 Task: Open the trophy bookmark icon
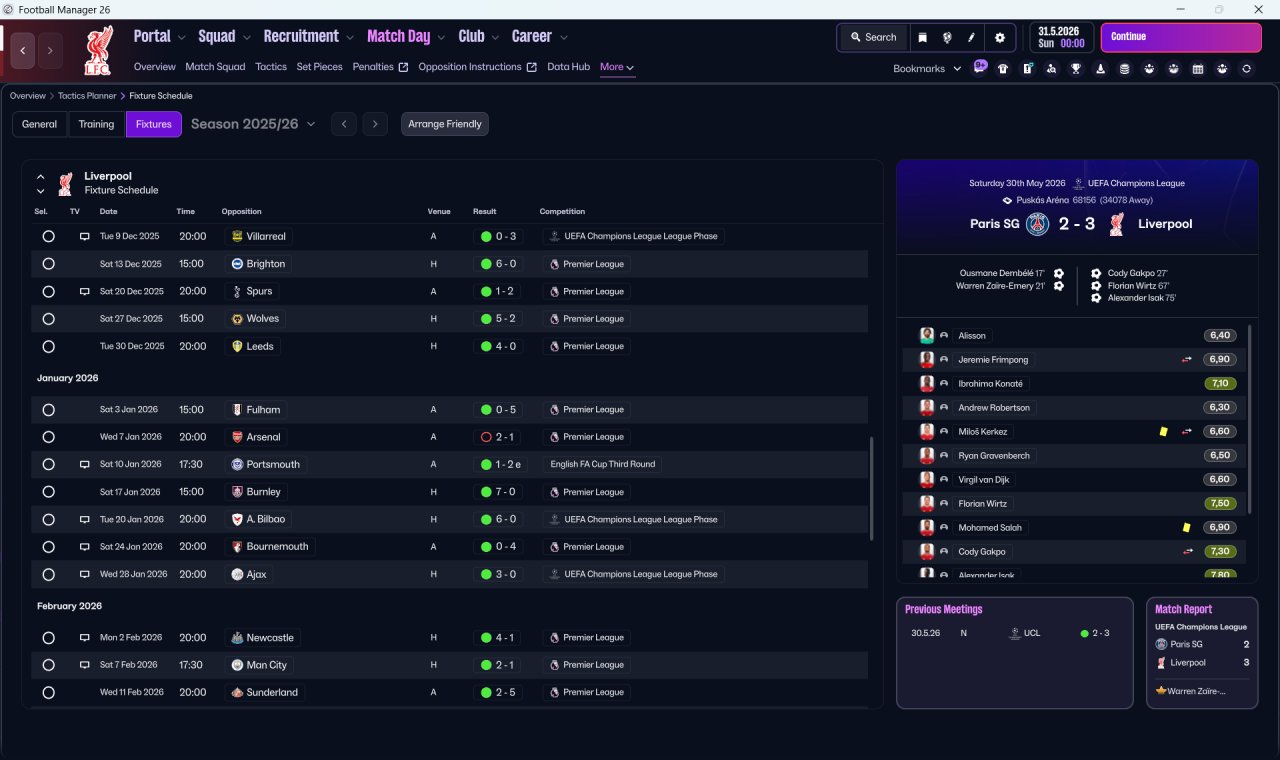[1076, 69]
